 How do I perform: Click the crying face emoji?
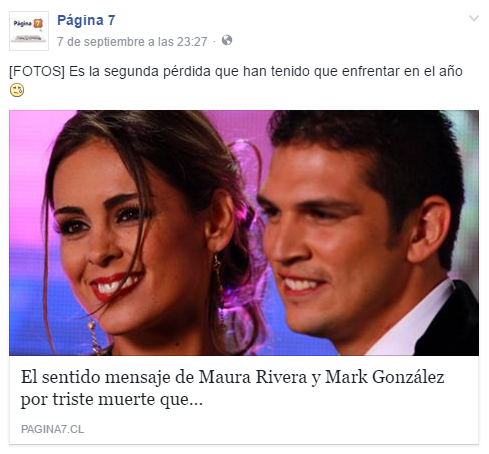(17, 90)
